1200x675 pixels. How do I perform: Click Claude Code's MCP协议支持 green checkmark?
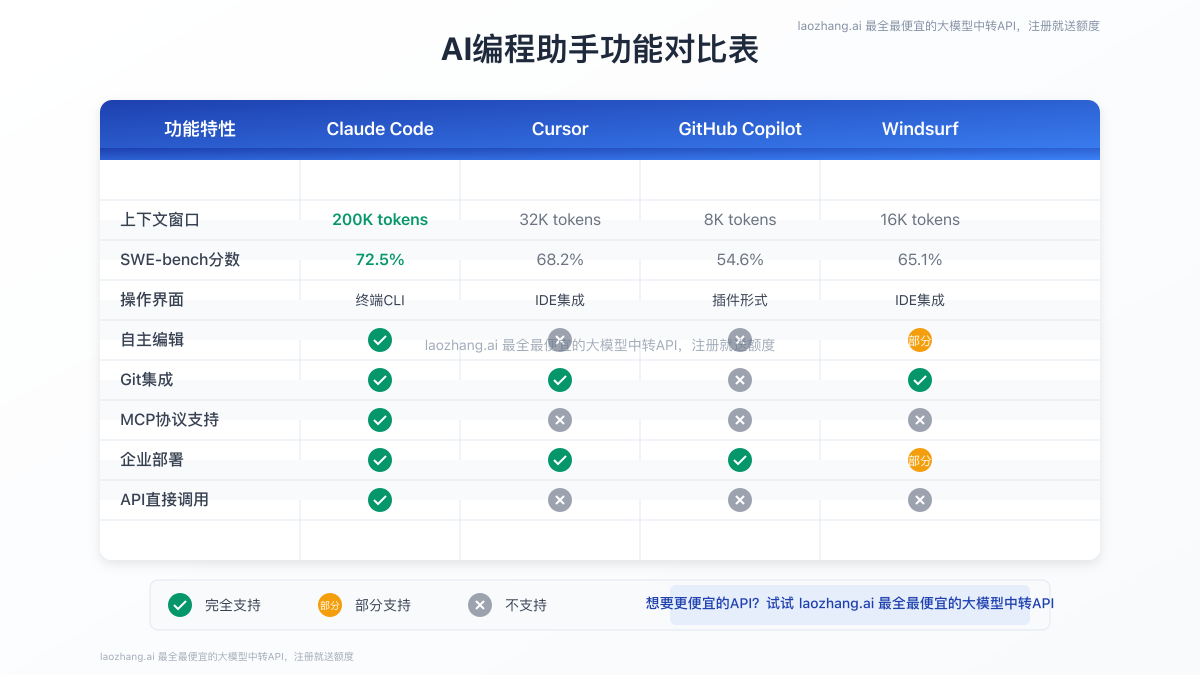pos(380,420)
